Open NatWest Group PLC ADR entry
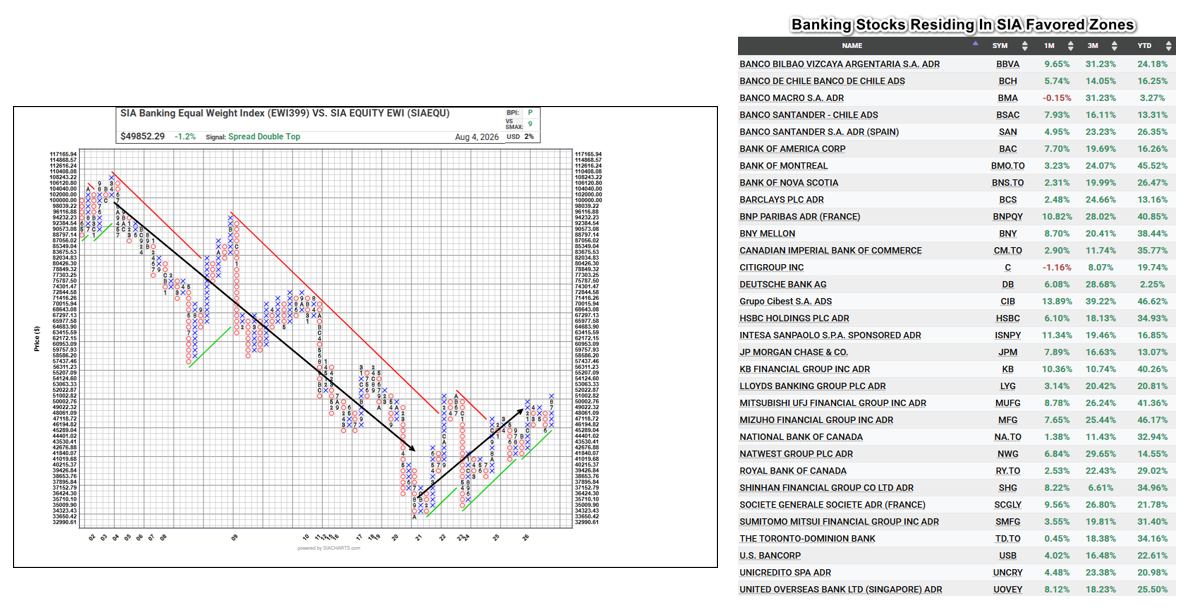 pos(796,454)
